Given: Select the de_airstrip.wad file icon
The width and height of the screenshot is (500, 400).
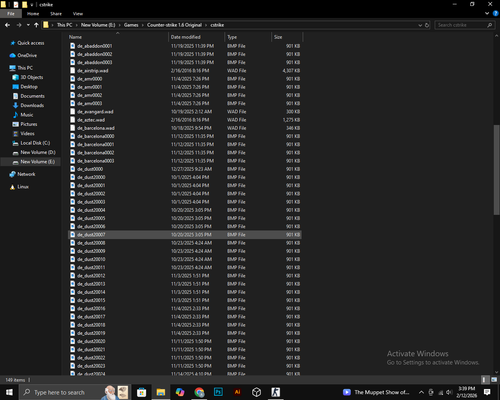Looking at the screenshot, I should click(73, 71).
